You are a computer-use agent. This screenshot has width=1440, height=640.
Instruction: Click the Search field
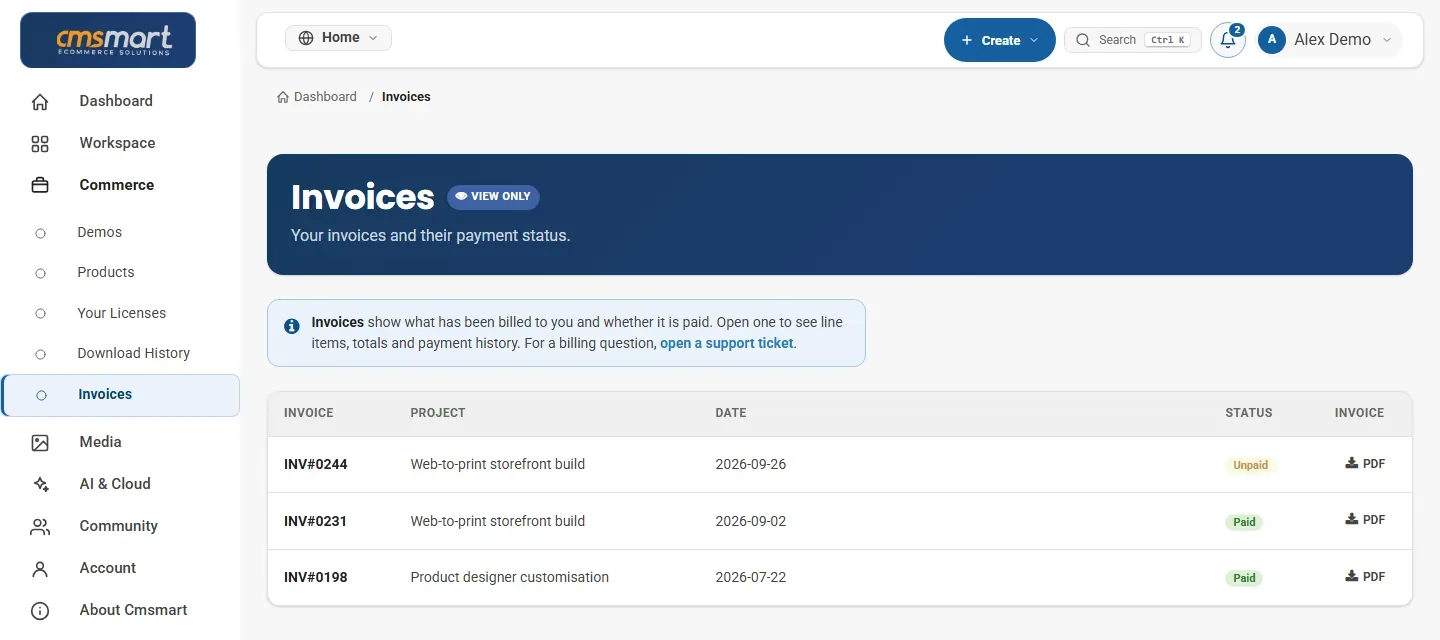click(1133, 40)
